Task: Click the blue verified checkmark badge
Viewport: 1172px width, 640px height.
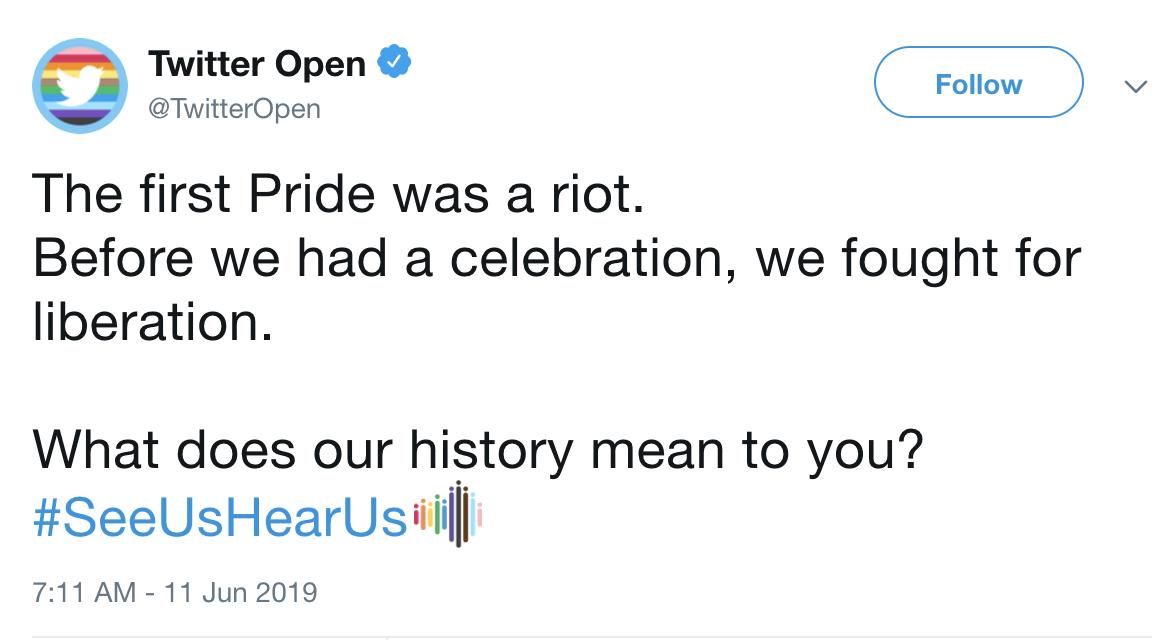Action: [x=394, y=62]
